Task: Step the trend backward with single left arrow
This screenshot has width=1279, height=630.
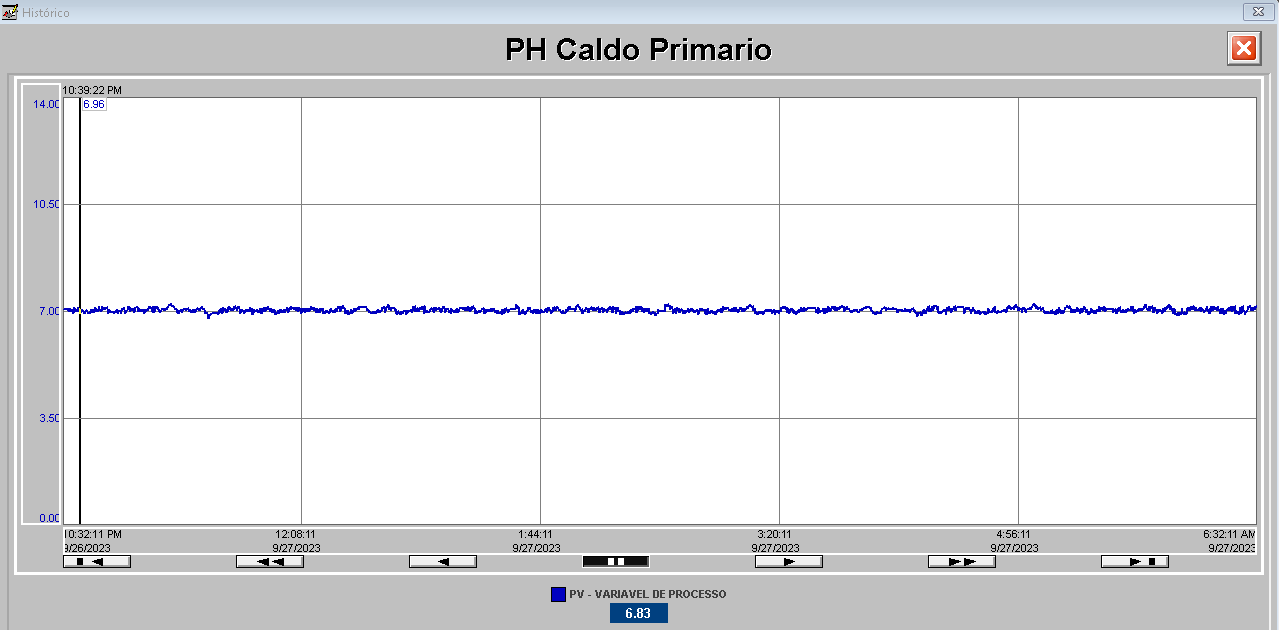Action: tap(443, 561)
